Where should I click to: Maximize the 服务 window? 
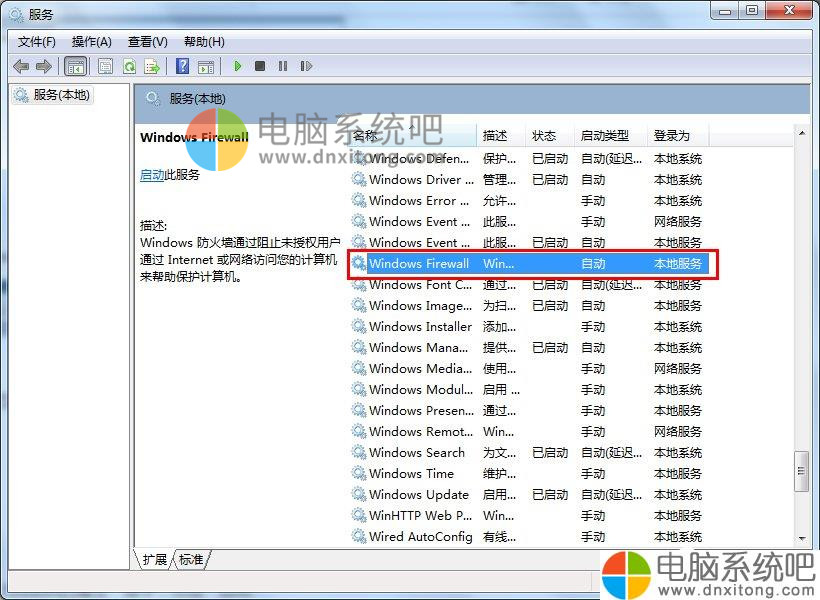(x=751, y=11)
